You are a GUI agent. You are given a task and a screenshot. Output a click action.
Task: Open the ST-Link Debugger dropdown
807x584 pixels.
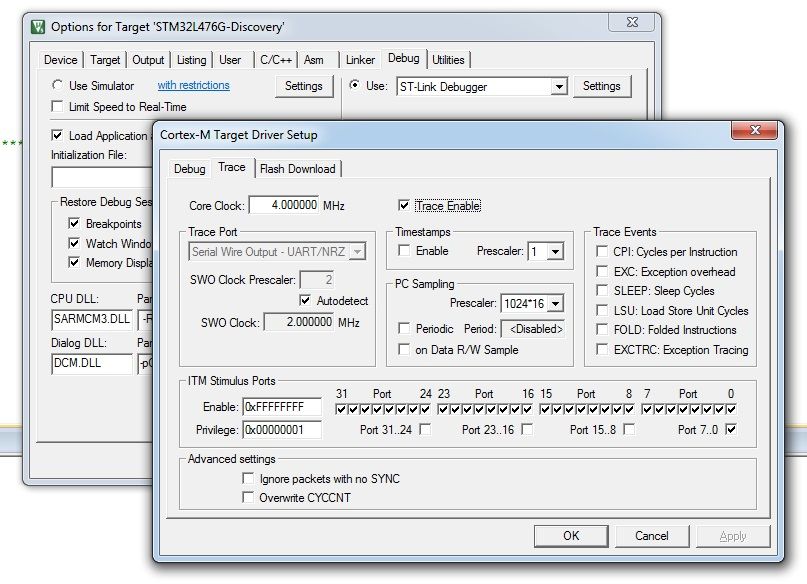click(x=559, y=86)
